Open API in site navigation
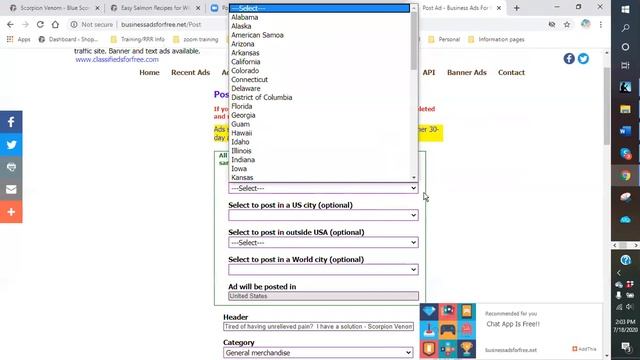Image resolution: width=640 pixels, height=360 pixels. click(x=429, y=72)
